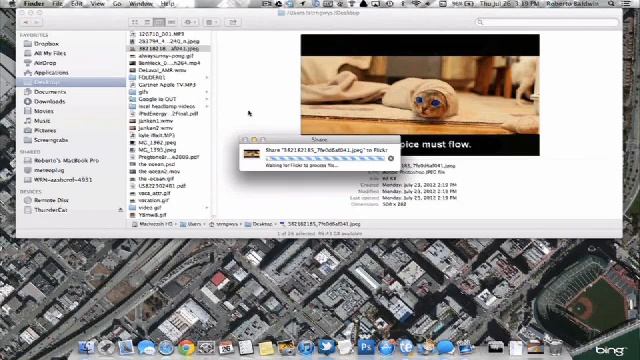This screenshot has height=360, width=640.
Task: Go forward with the Finder forward arrow
Action: (37, 22)
